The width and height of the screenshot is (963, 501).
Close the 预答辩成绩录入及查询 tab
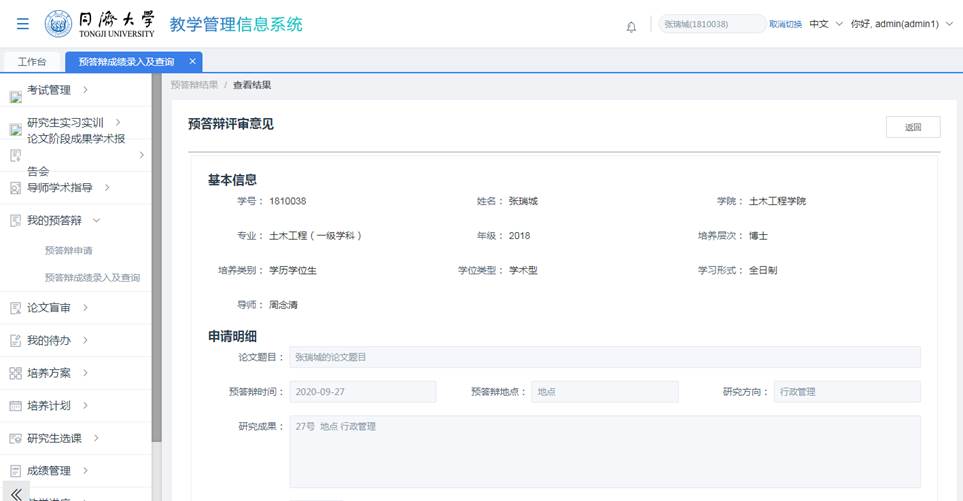(x=193, y=62)
